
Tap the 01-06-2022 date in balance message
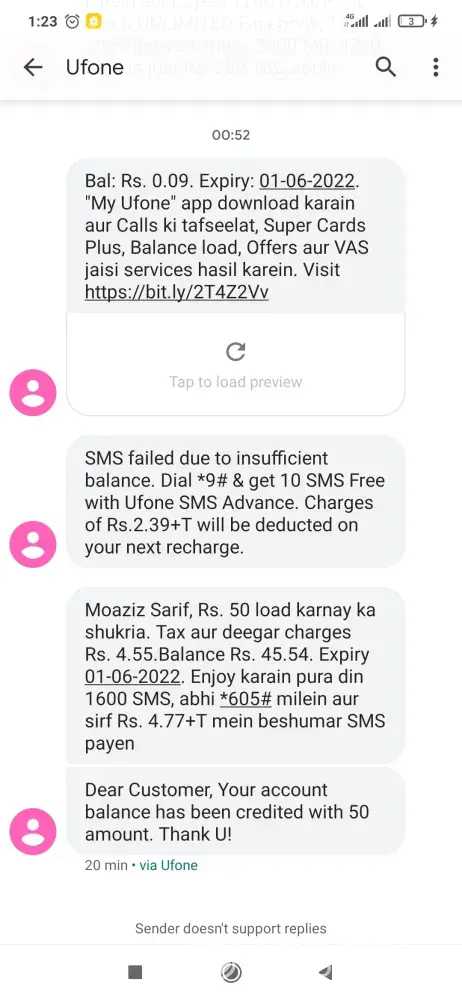point(307,180)
